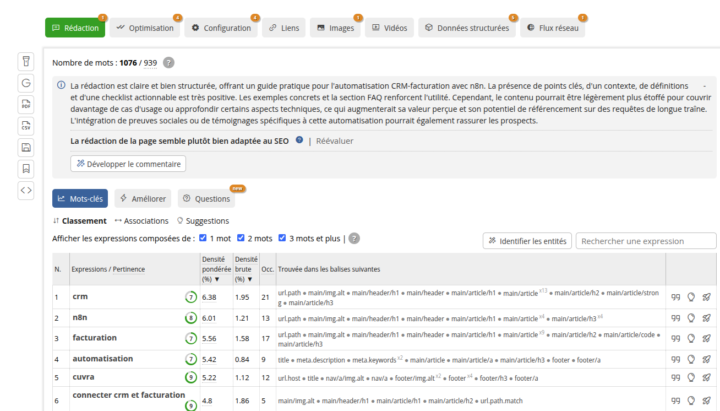Click the quote icon in the 'n8n' row
The image size is (720, 411).
675,318
